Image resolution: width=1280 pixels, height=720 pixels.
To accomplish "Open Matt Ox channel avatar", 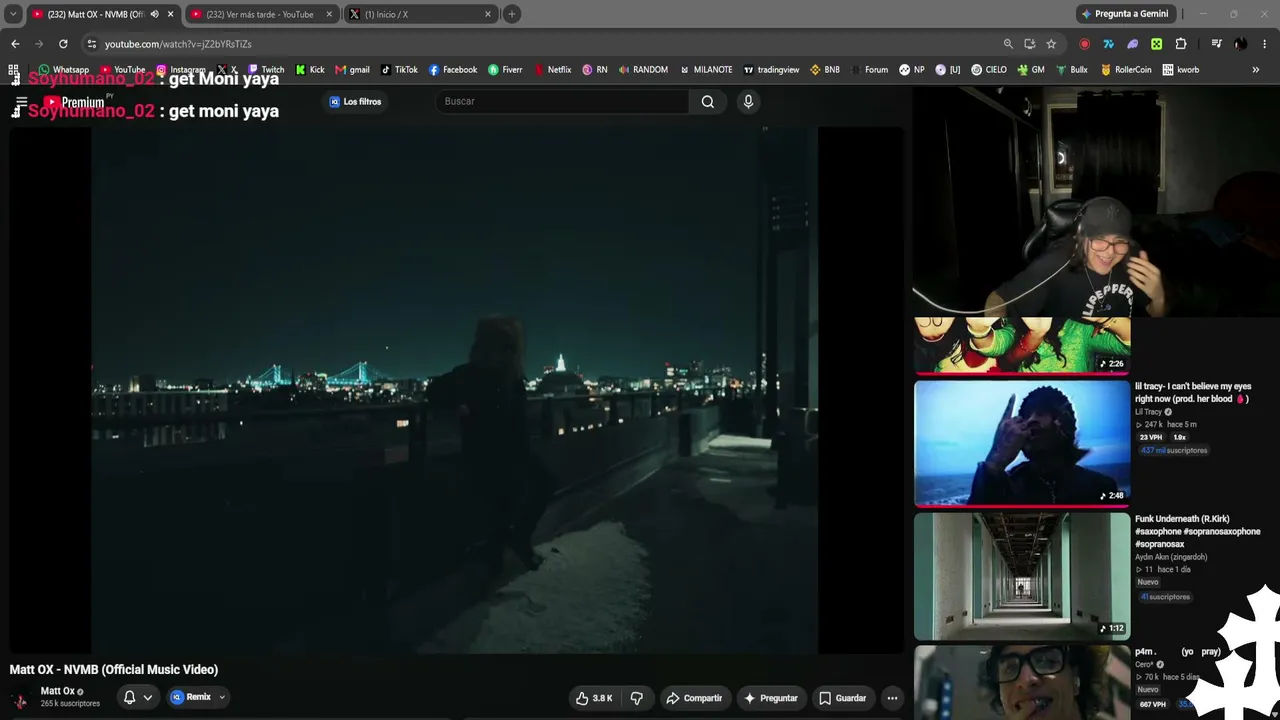I will (20, 698).
